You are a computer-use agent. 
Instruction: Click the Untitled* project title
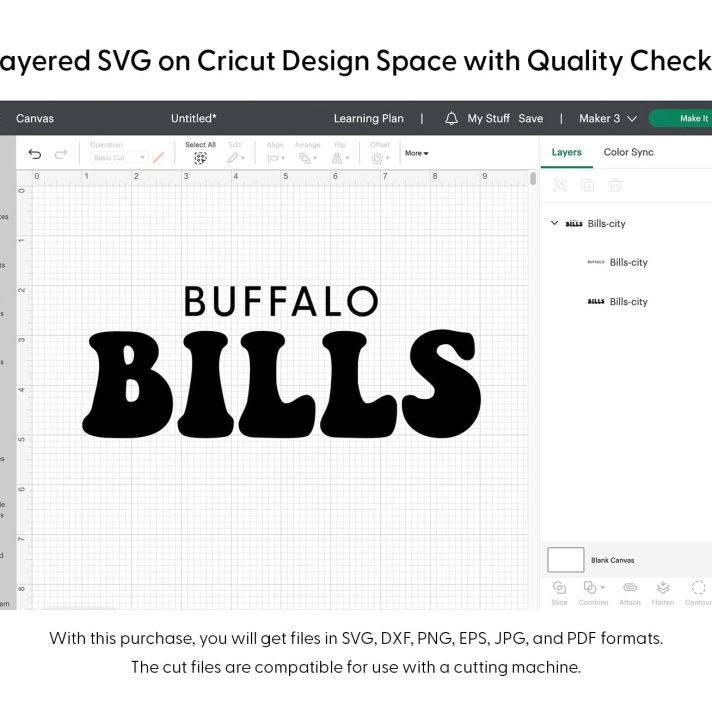[193, 119]
